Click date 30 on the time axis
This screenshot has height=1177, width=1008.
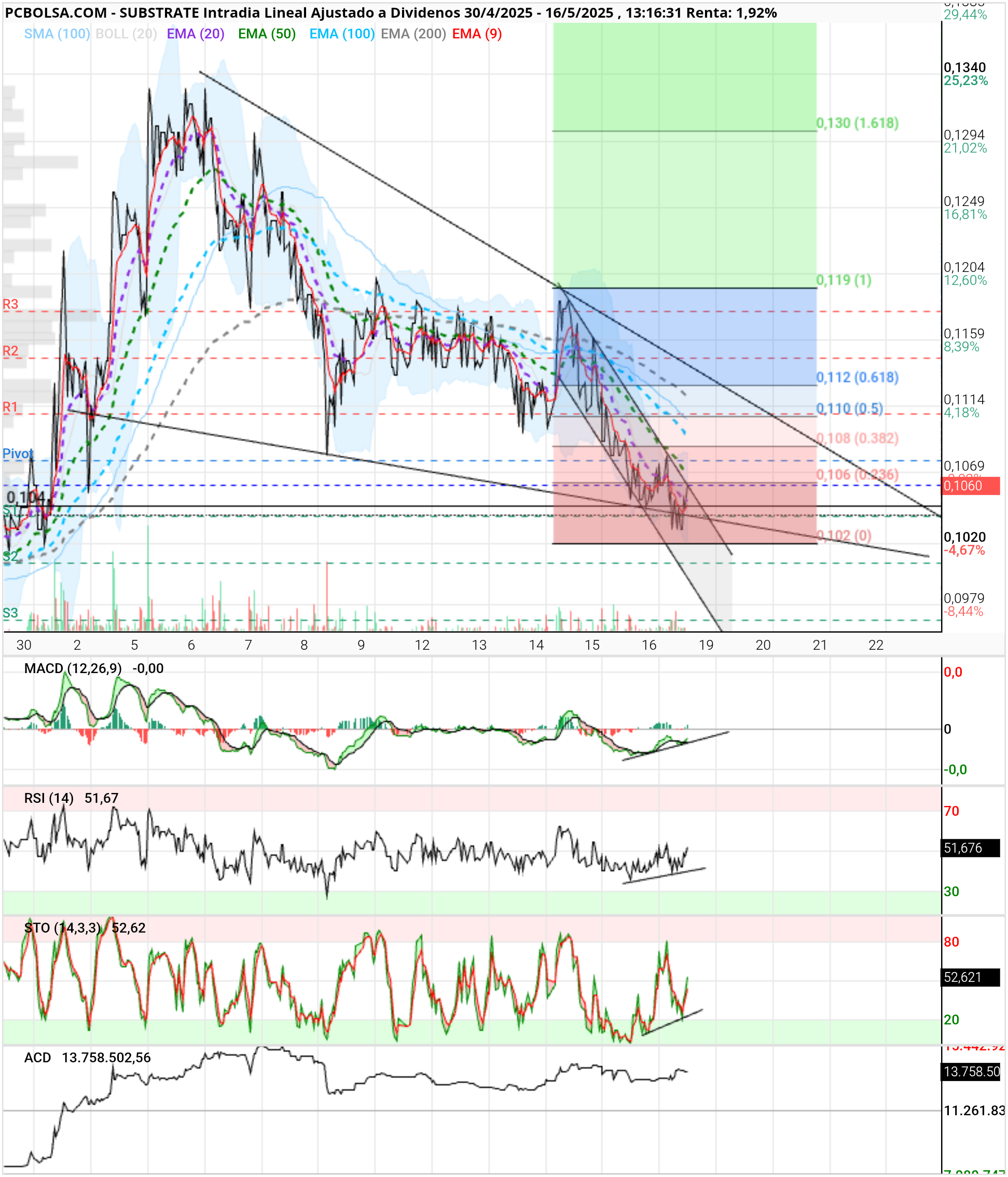[x=24, y=645]
